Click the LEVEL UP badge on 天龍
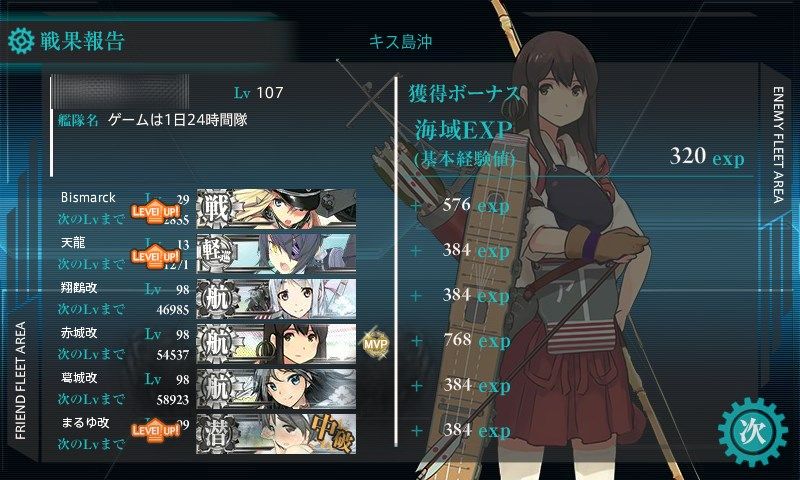Image resolution: width=800 pixels, height=480 pixels. pyautogui.click(x=156, y=256)
